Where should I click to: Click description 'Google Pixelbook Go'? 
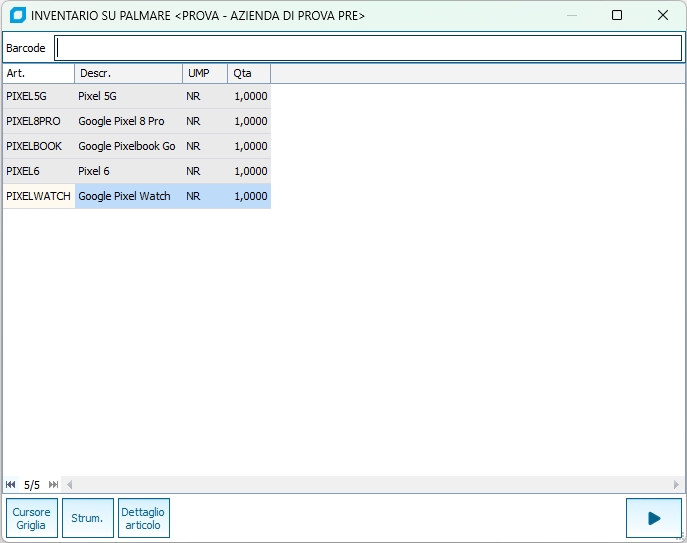point(127,146)
